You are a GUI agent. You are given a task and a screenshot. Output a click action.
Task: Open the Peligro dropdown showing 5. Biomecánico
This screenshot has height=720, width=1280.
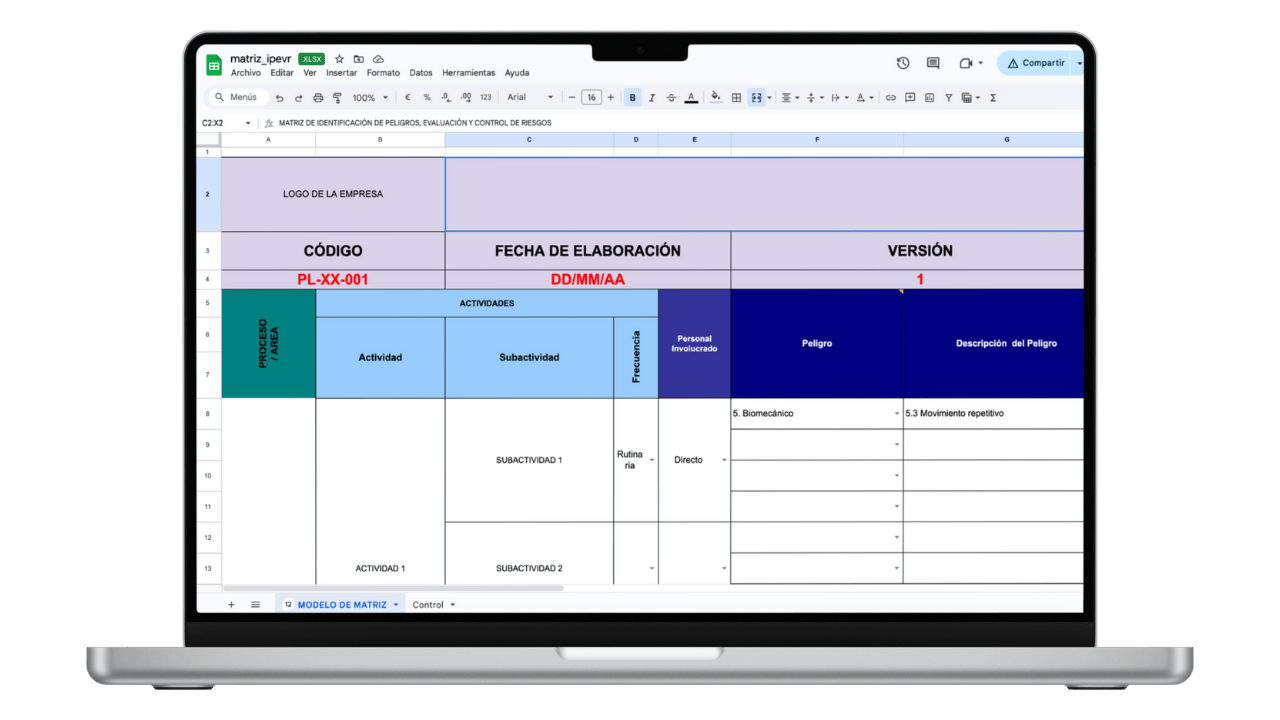(896, 413)
